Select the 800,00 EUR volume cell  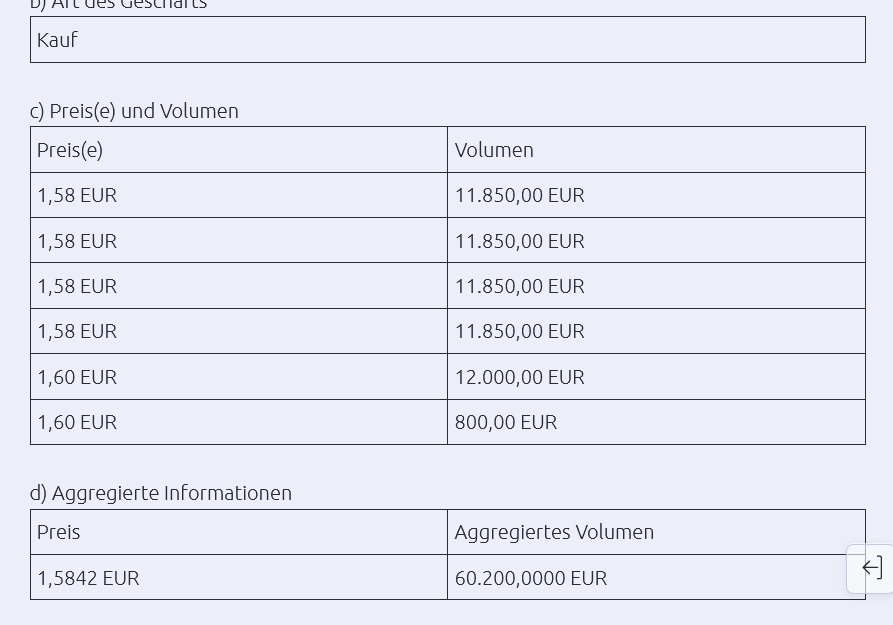click(x=505, y=422)
